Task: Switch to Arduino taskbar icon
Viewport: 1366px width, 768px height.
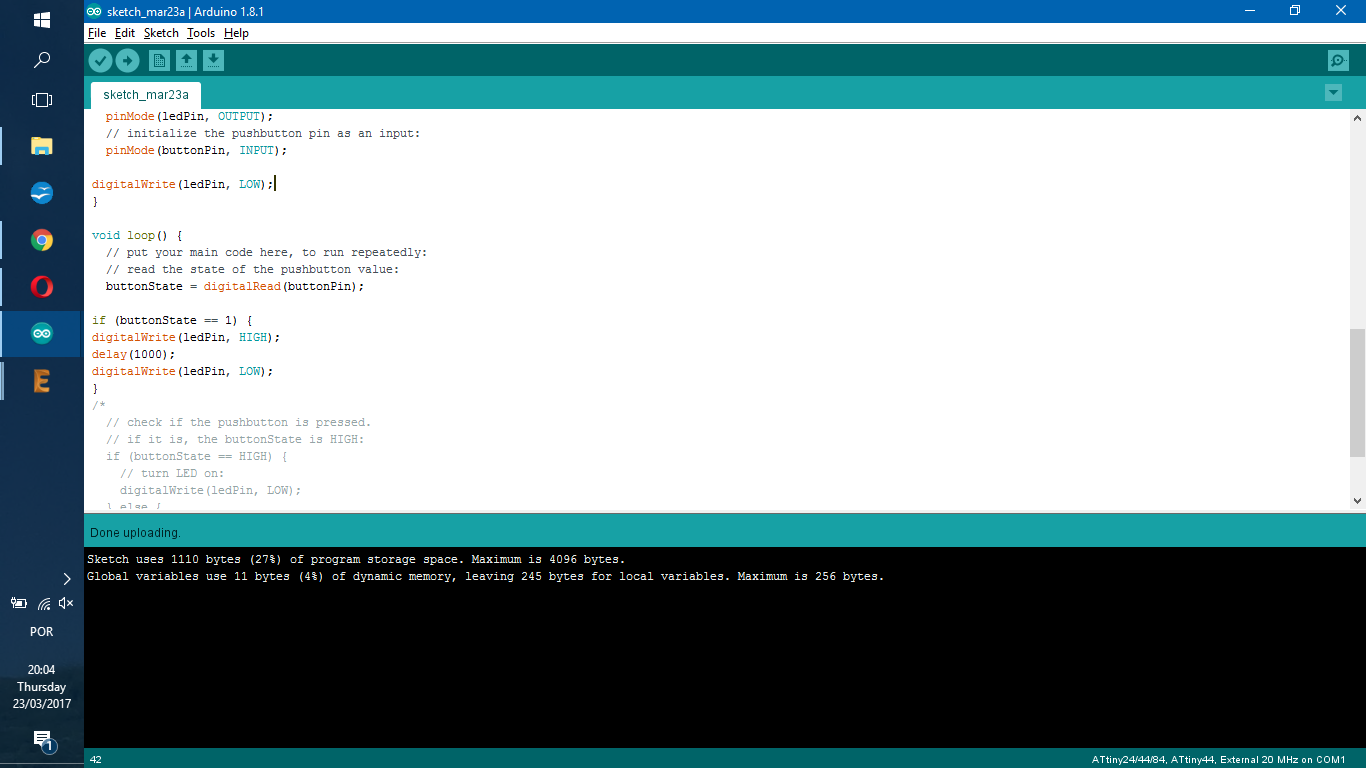Action: (x=42, y=334)
